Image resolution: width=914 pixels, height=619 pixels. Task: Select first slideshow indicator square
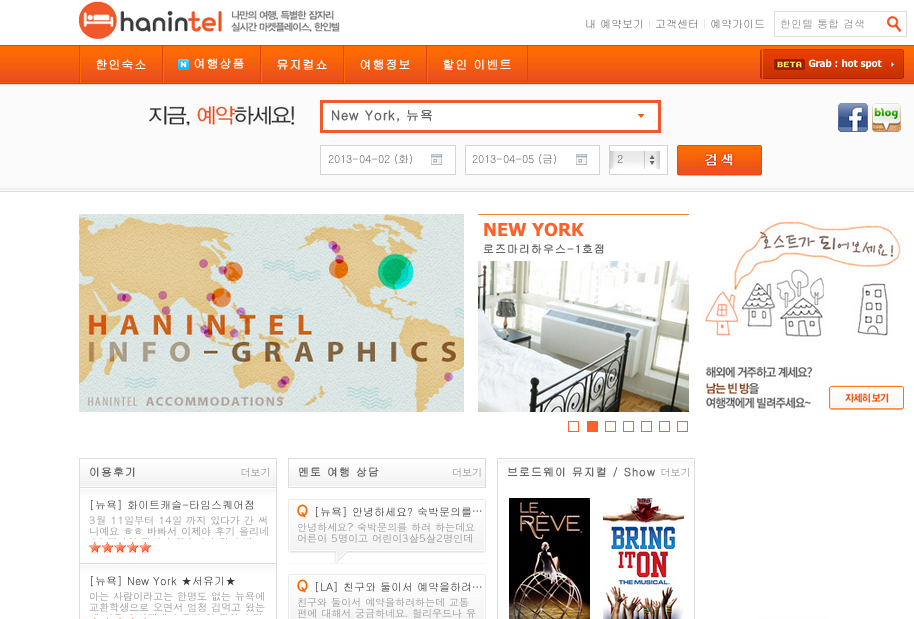(574, 427)
